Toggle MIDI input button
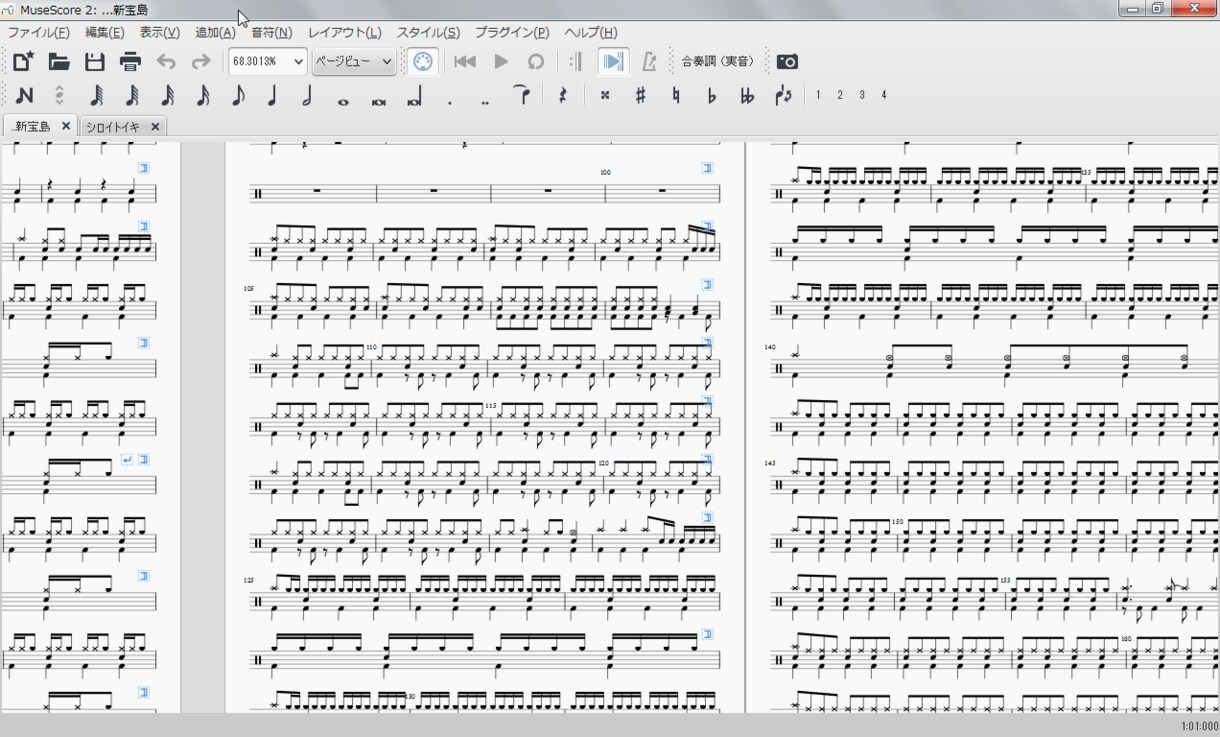The height and width of the screenshot is (737, 1220). point(423,62)
